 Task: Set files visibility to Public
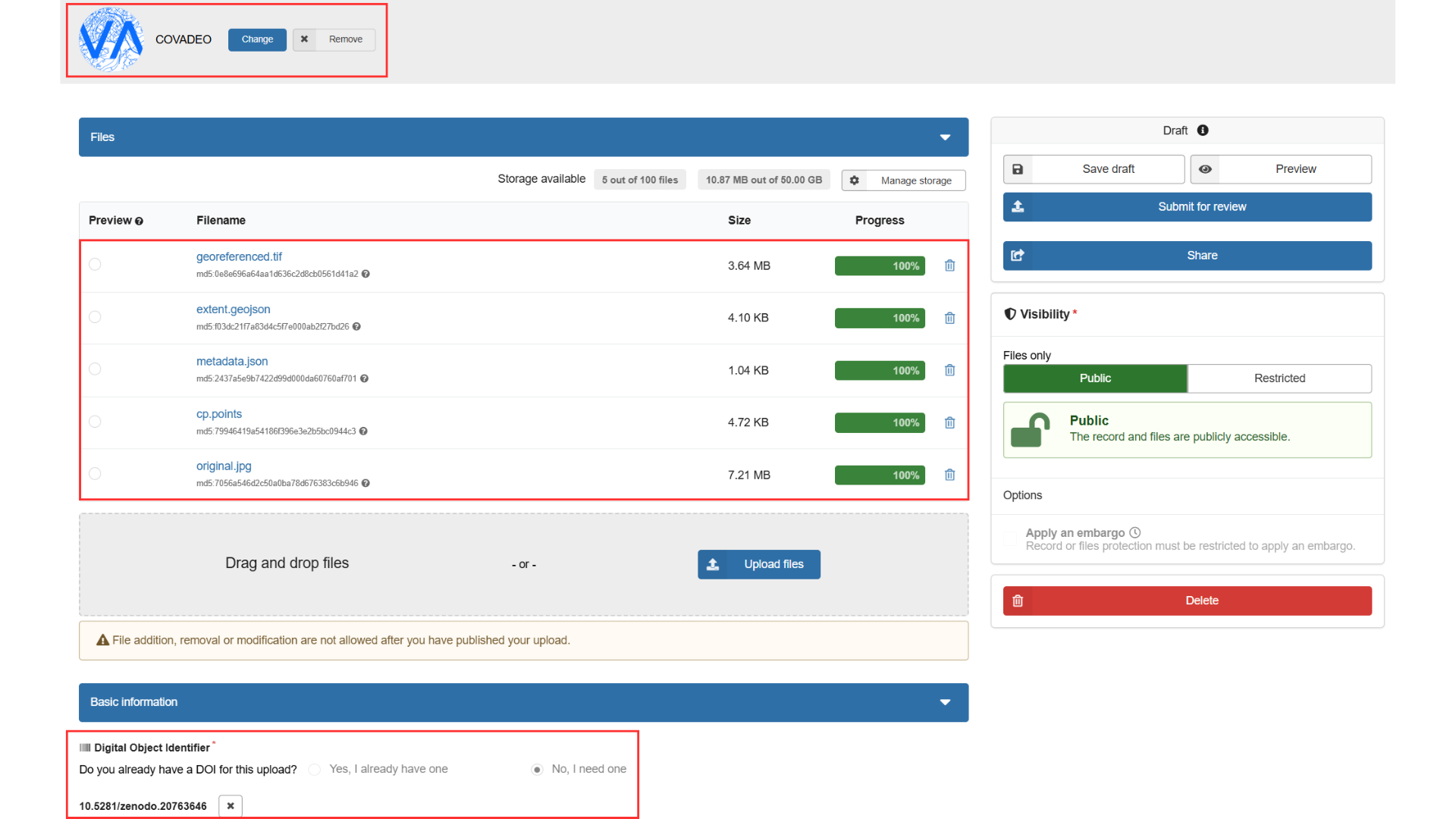coord(1095,378)
